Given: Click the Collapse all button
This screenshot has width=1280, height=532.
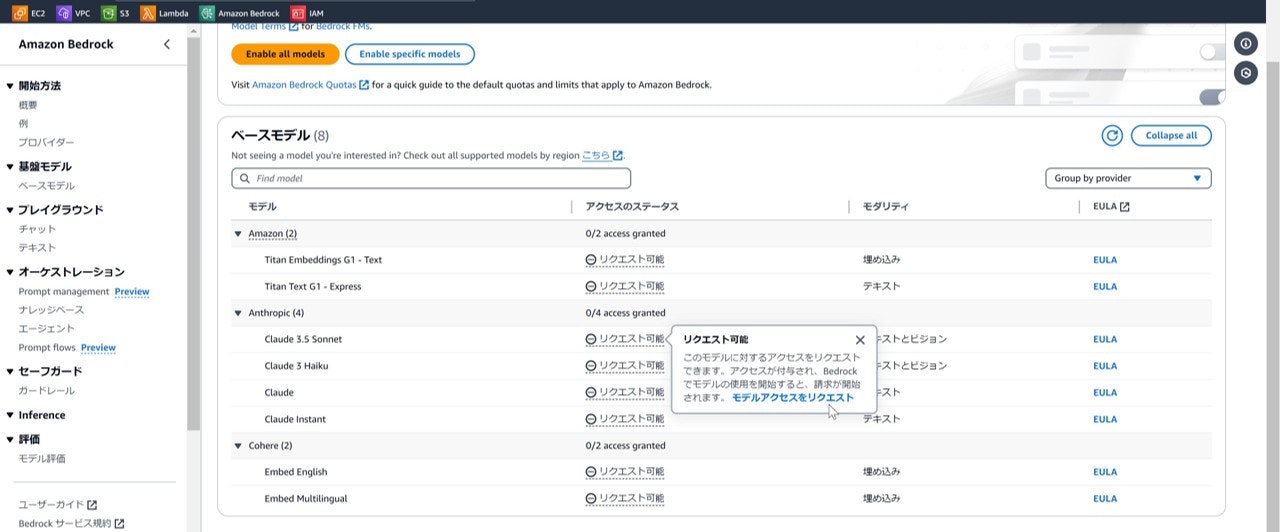Looking at the screenshot, I should (1171, 135).
